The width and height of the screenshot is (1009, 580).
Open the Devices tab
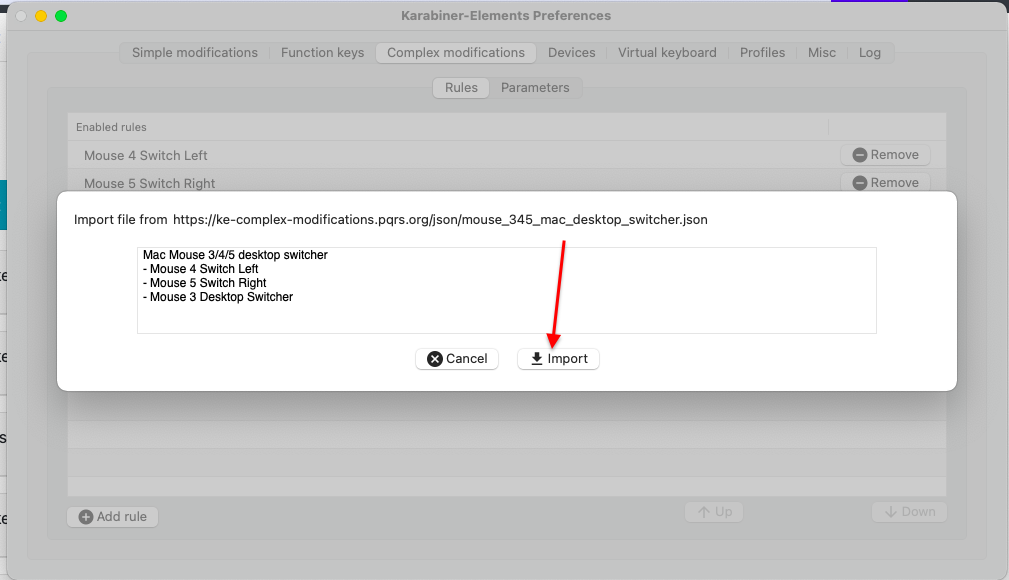[571, 53]
